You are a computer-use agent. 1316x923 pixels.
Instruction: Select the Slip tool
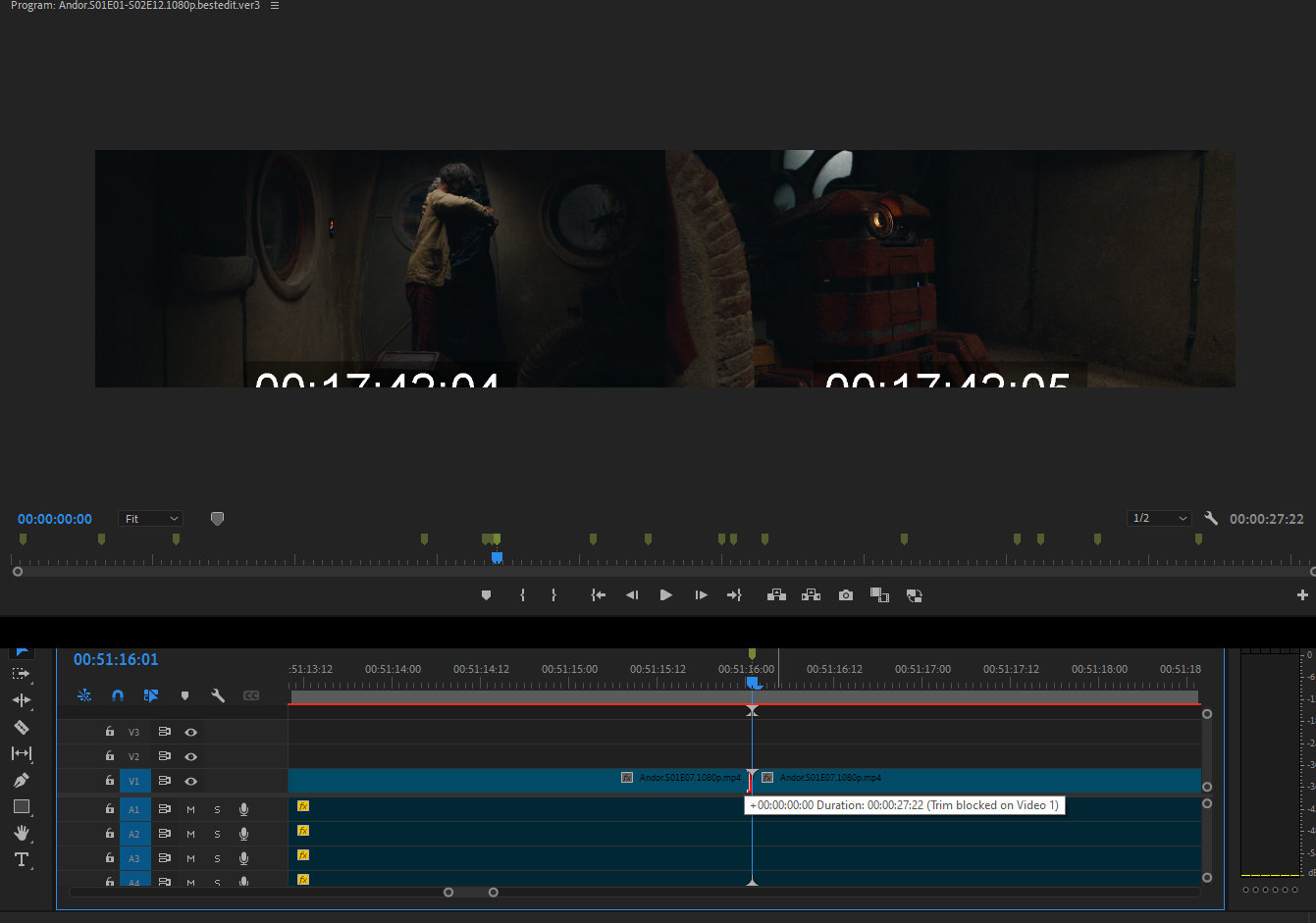[21, 753]
